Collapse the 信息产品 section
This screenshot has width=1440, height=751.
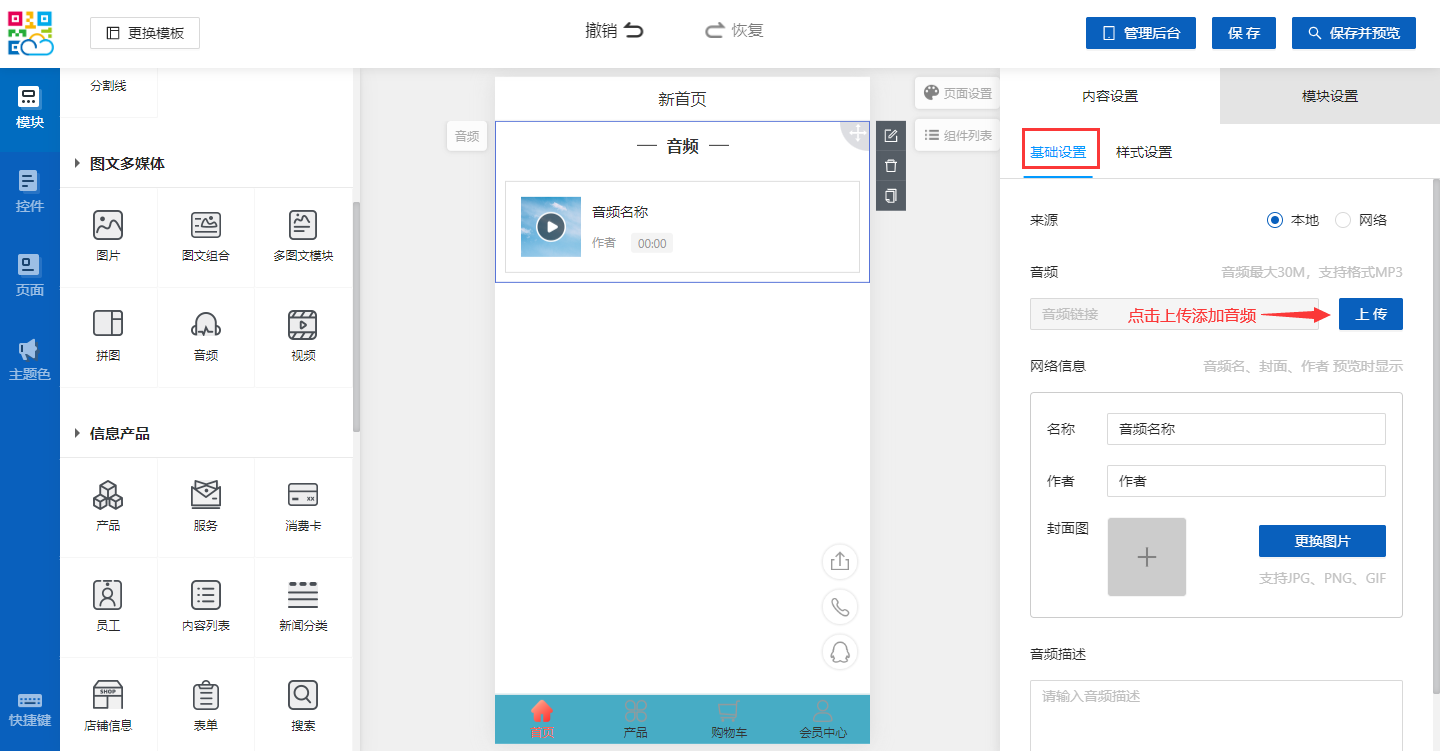(78, 434)
